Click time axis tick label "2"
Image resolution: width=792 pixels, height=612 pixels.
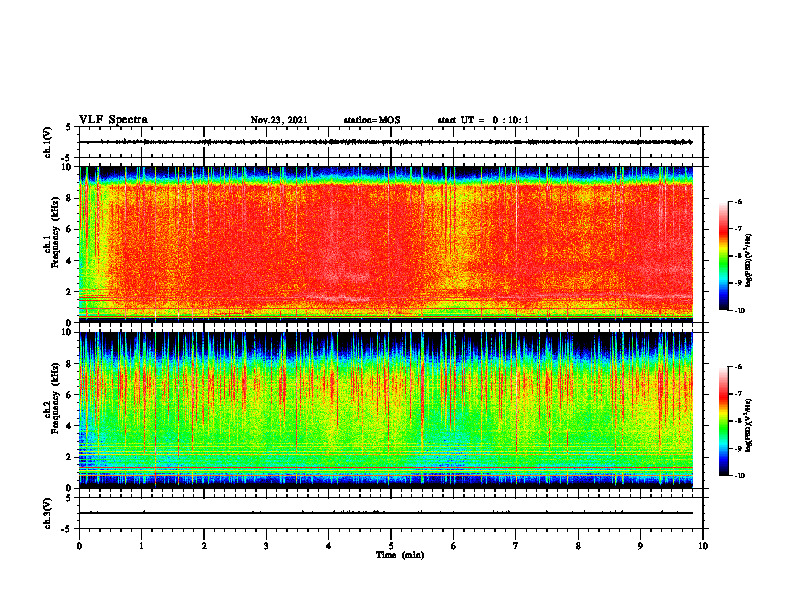204,546
